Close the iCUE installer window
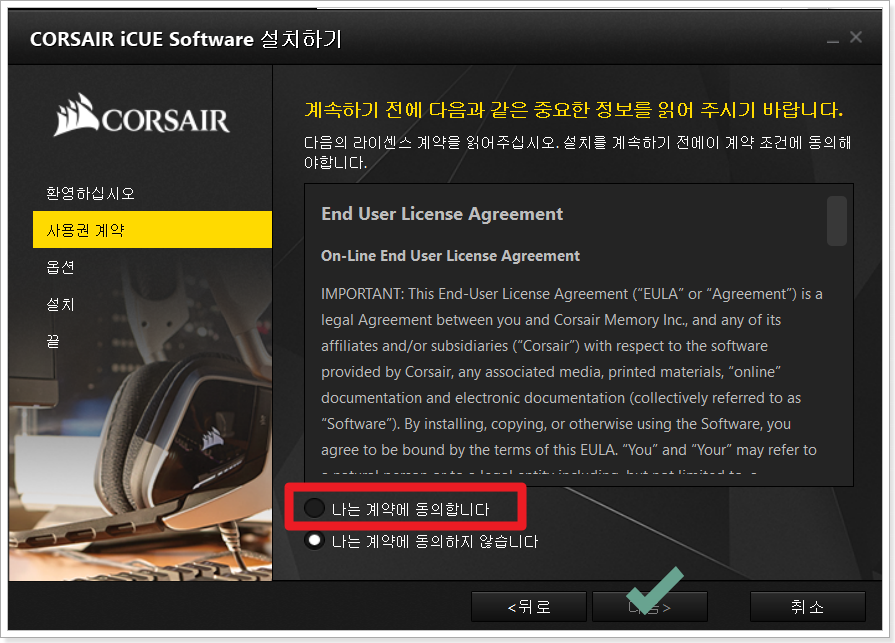 pyautogui.click(x=856, y=37)
